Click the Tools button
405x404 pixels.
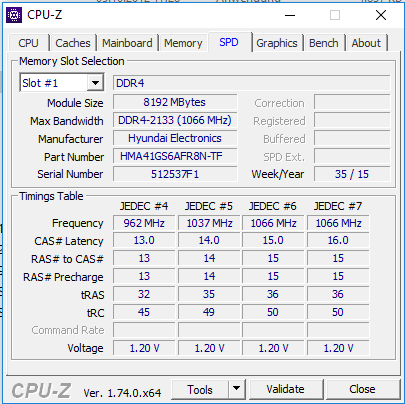pyautogui.click(x=200, y=389)
